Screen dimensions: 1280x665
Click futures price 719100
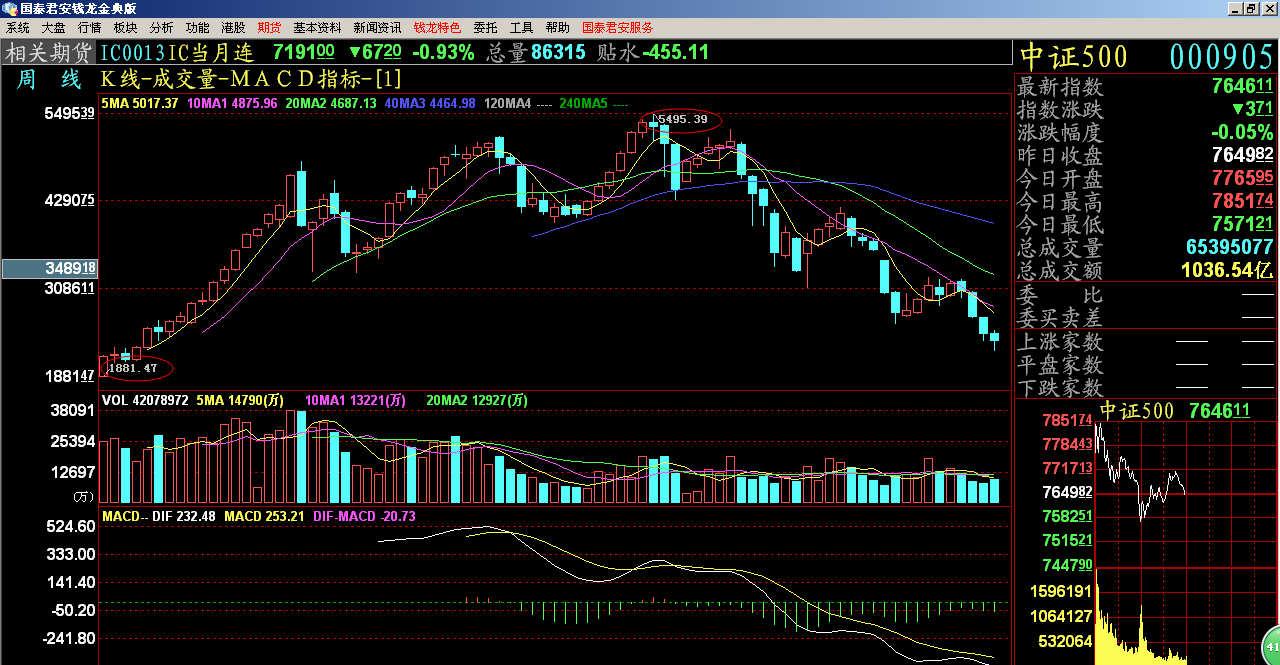[304, 52]
